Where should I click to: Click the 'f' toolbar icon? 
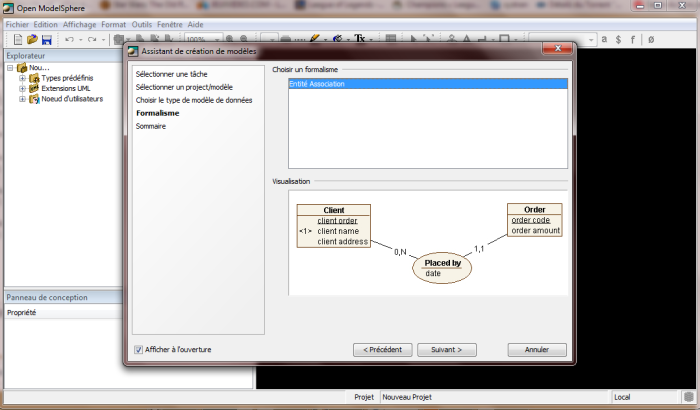point(634,39)
